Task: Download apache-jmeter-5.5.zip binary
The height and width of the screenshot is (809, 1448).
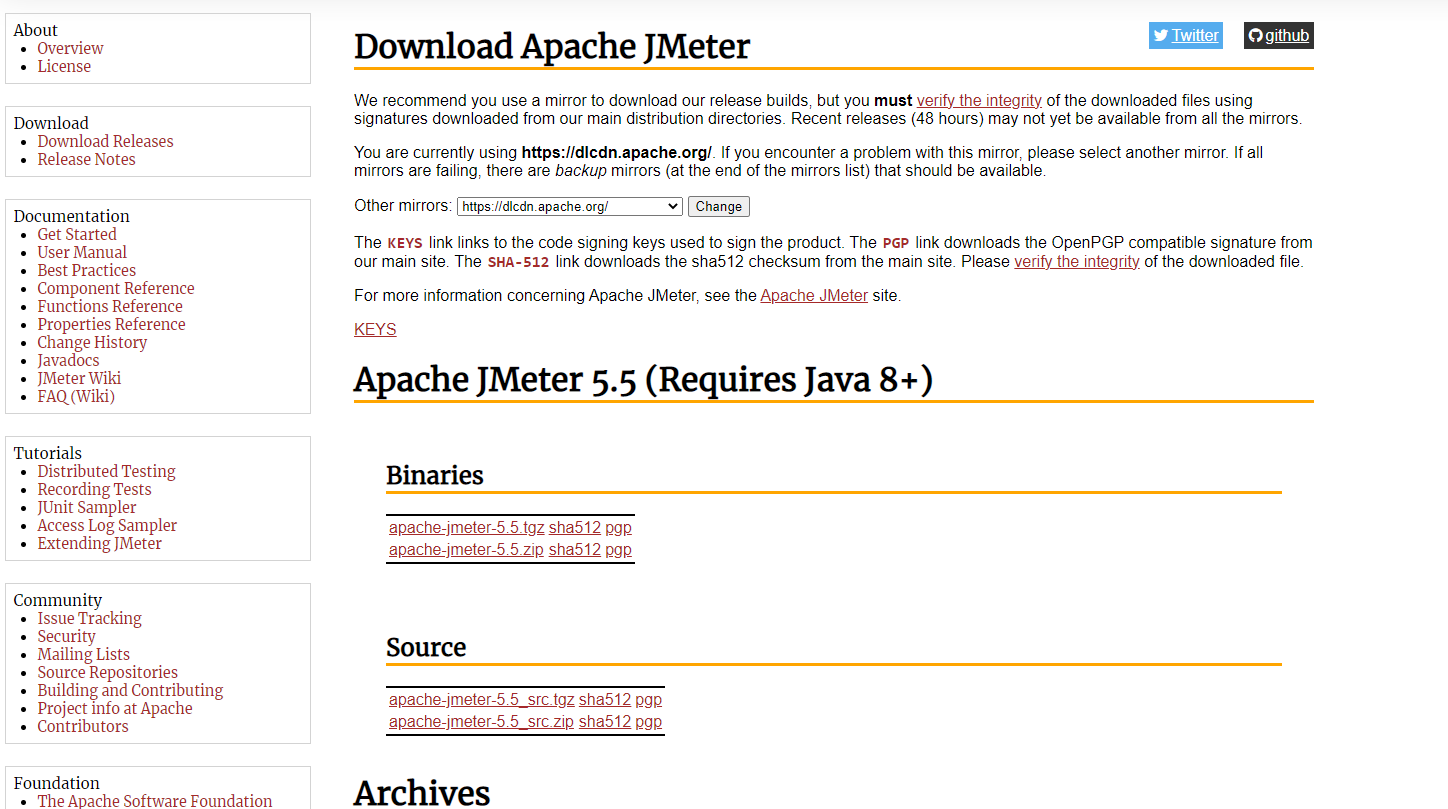Action: 466,549
